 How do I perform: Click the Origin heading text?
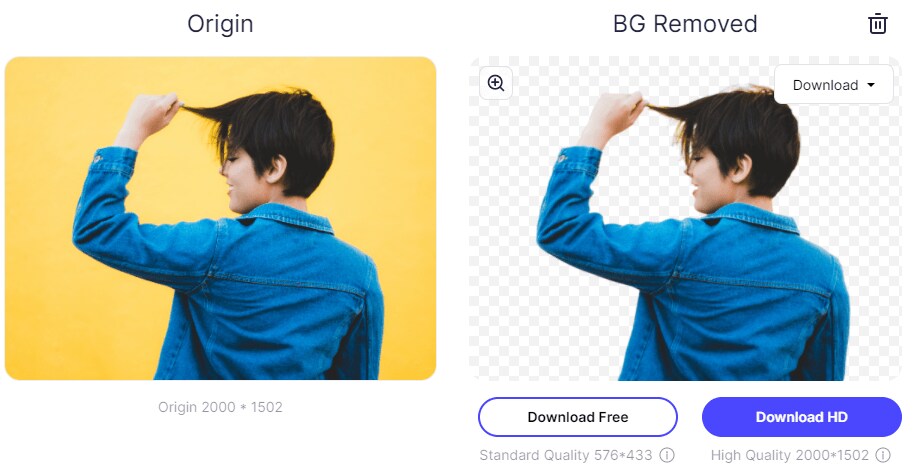pos(220,24)
